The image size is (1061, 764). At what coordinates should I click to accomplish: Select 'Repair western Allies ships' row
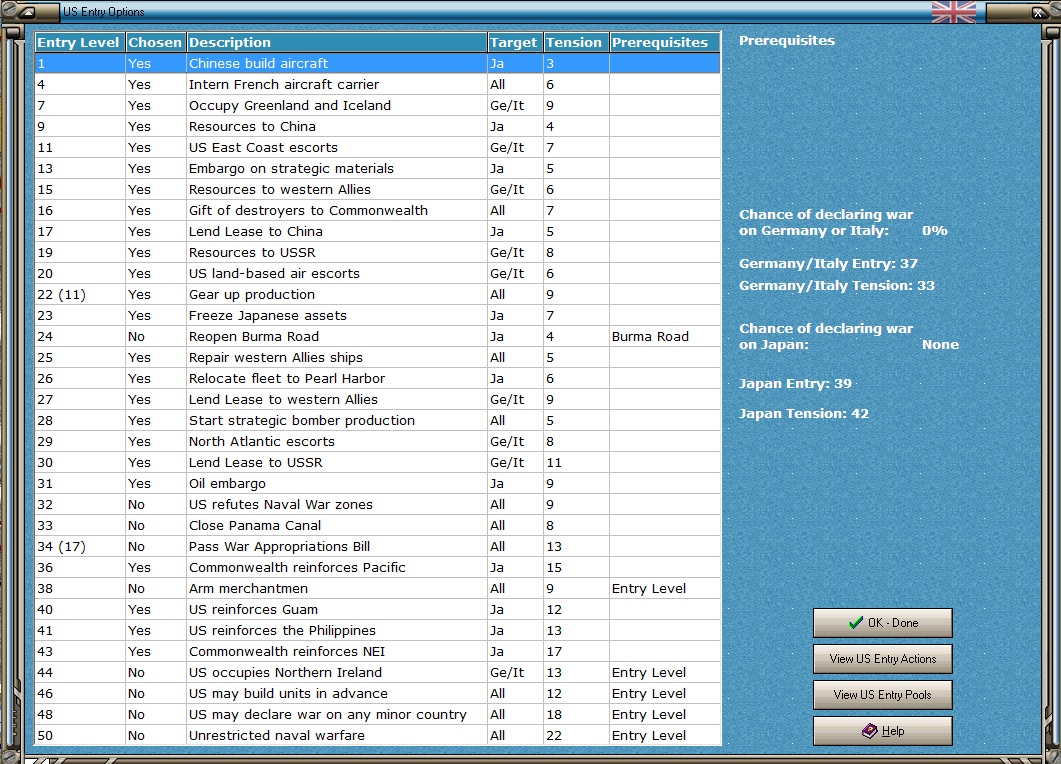(x=378, y=357)
